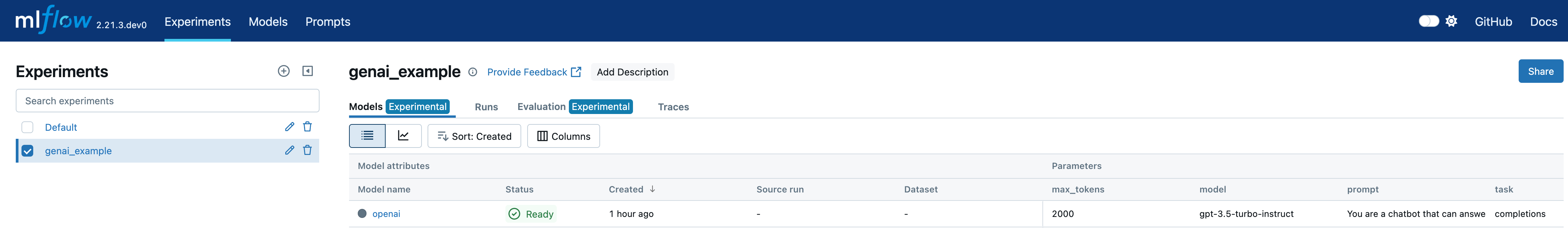Screen dimensions: 1568x228
Task: Open the openai model link
Action: point(386,214)
